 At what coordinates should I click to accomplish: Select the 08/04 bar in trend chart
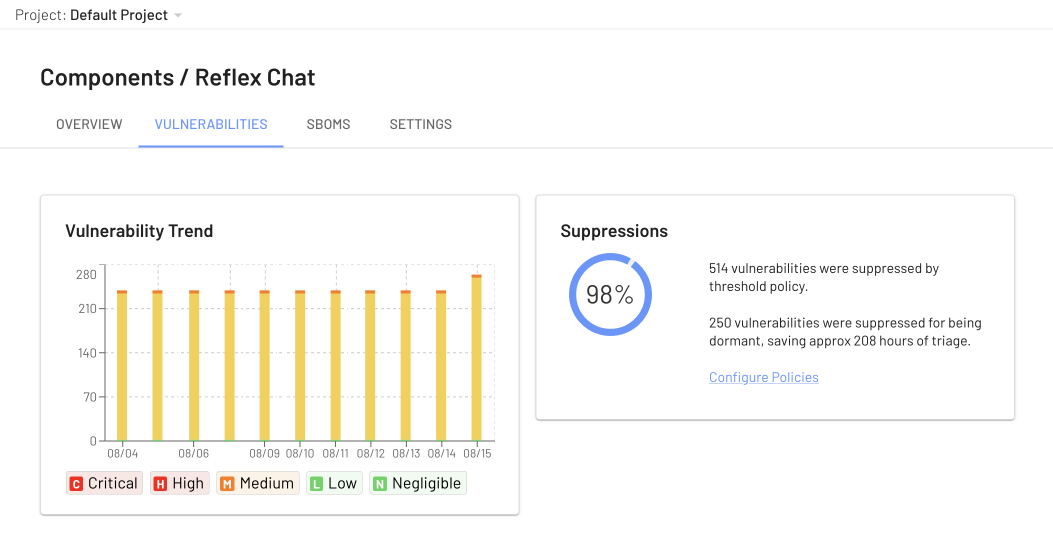[122, 365]
